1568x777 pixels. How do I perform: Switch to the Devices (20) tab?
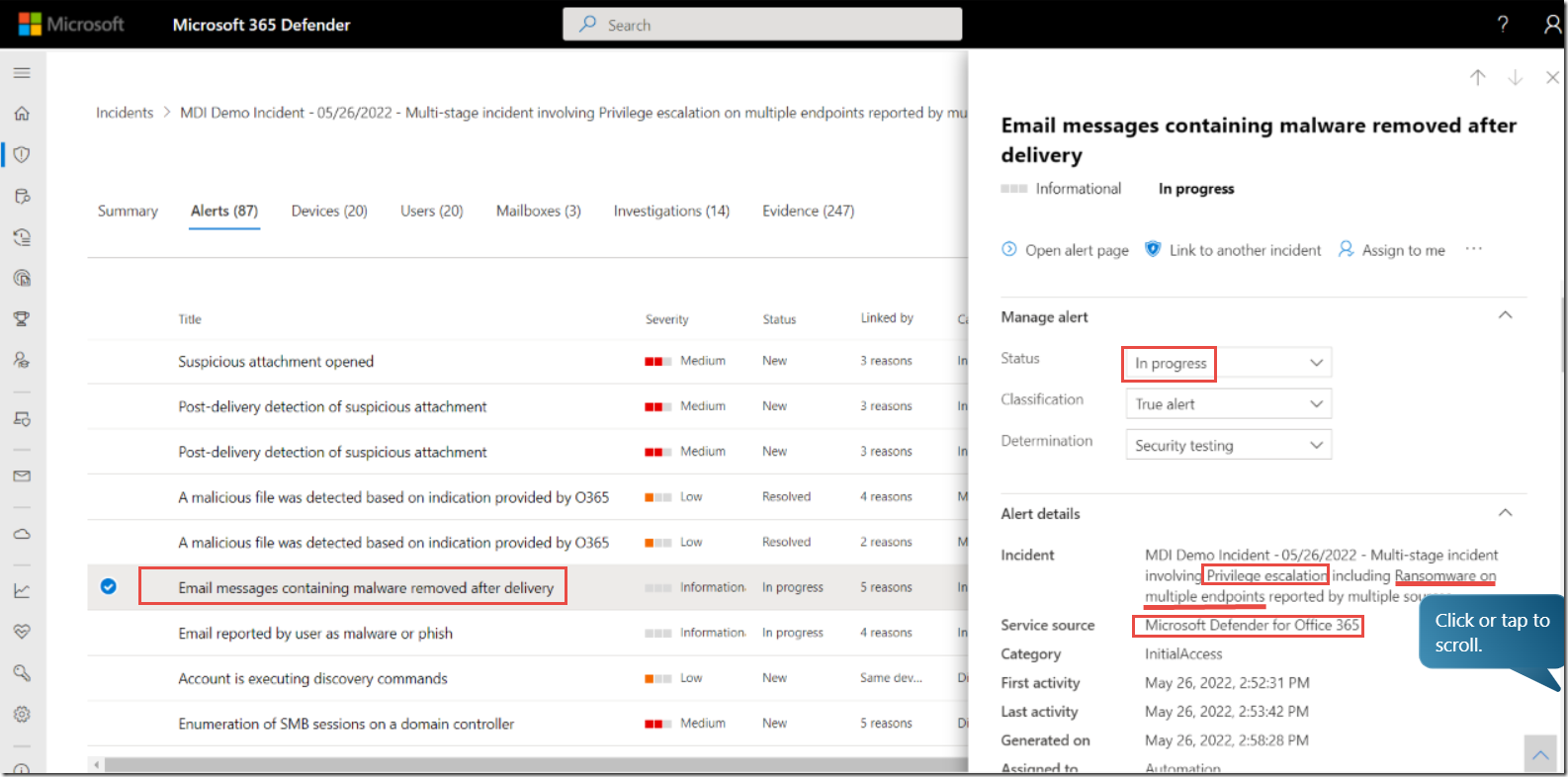329,211
